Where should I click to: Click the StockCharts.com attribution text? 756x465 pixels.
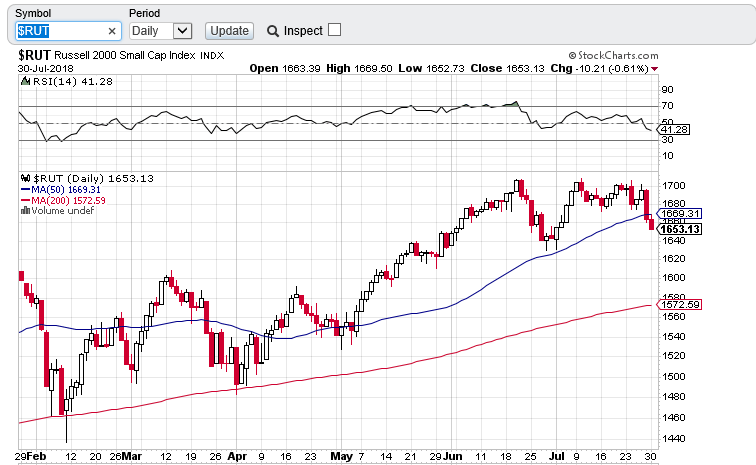coord(613,55)
